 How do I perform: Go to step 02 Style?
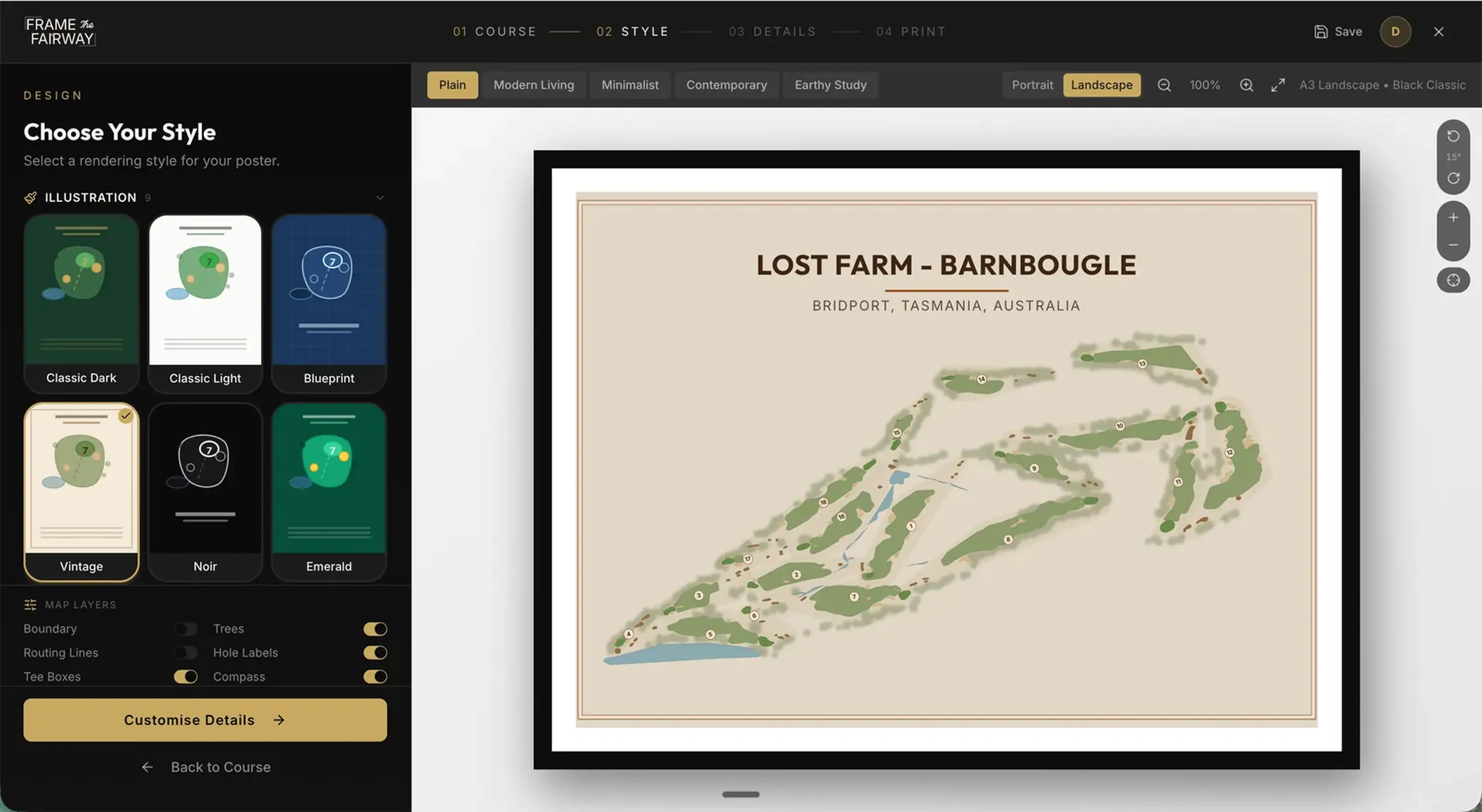(x=633, y=32)
